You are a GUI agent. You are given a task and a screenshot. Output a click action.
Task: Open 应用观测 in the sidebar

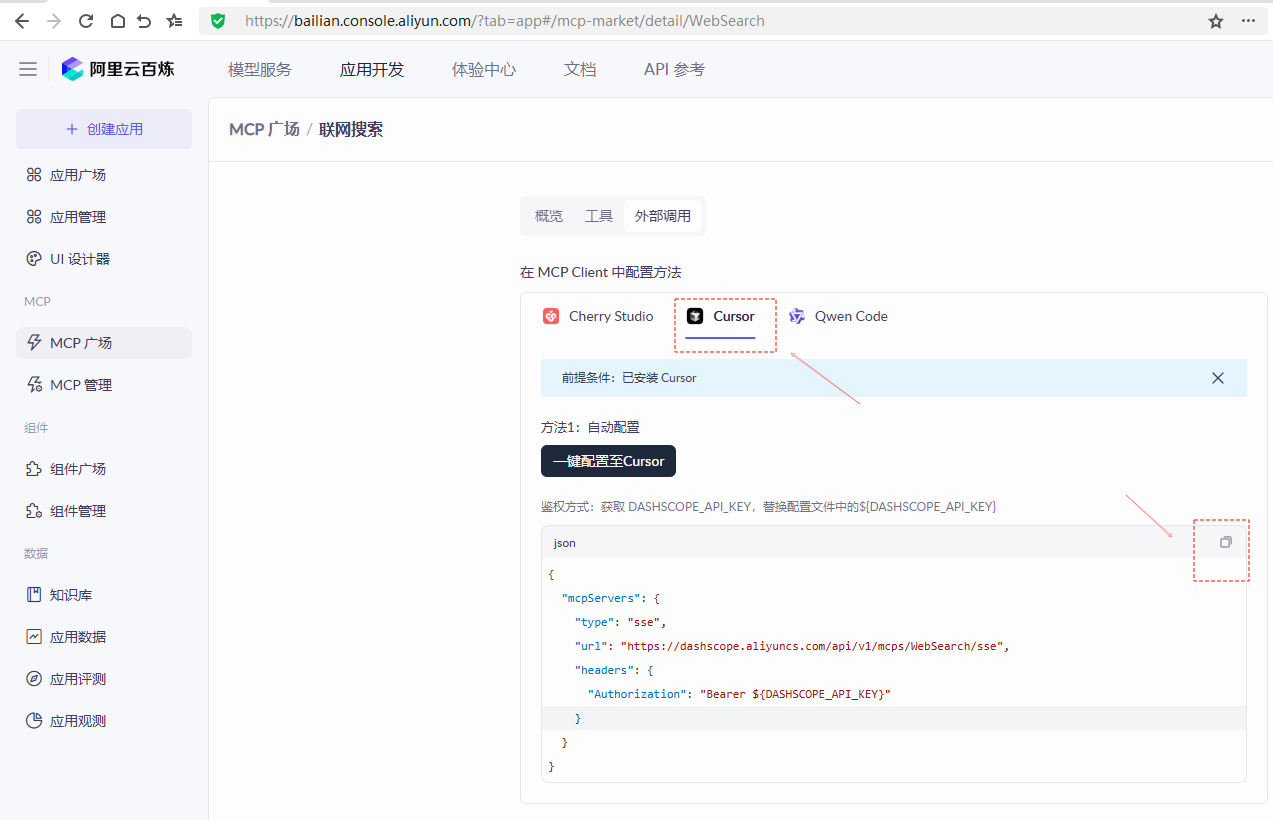click(104, 721)
